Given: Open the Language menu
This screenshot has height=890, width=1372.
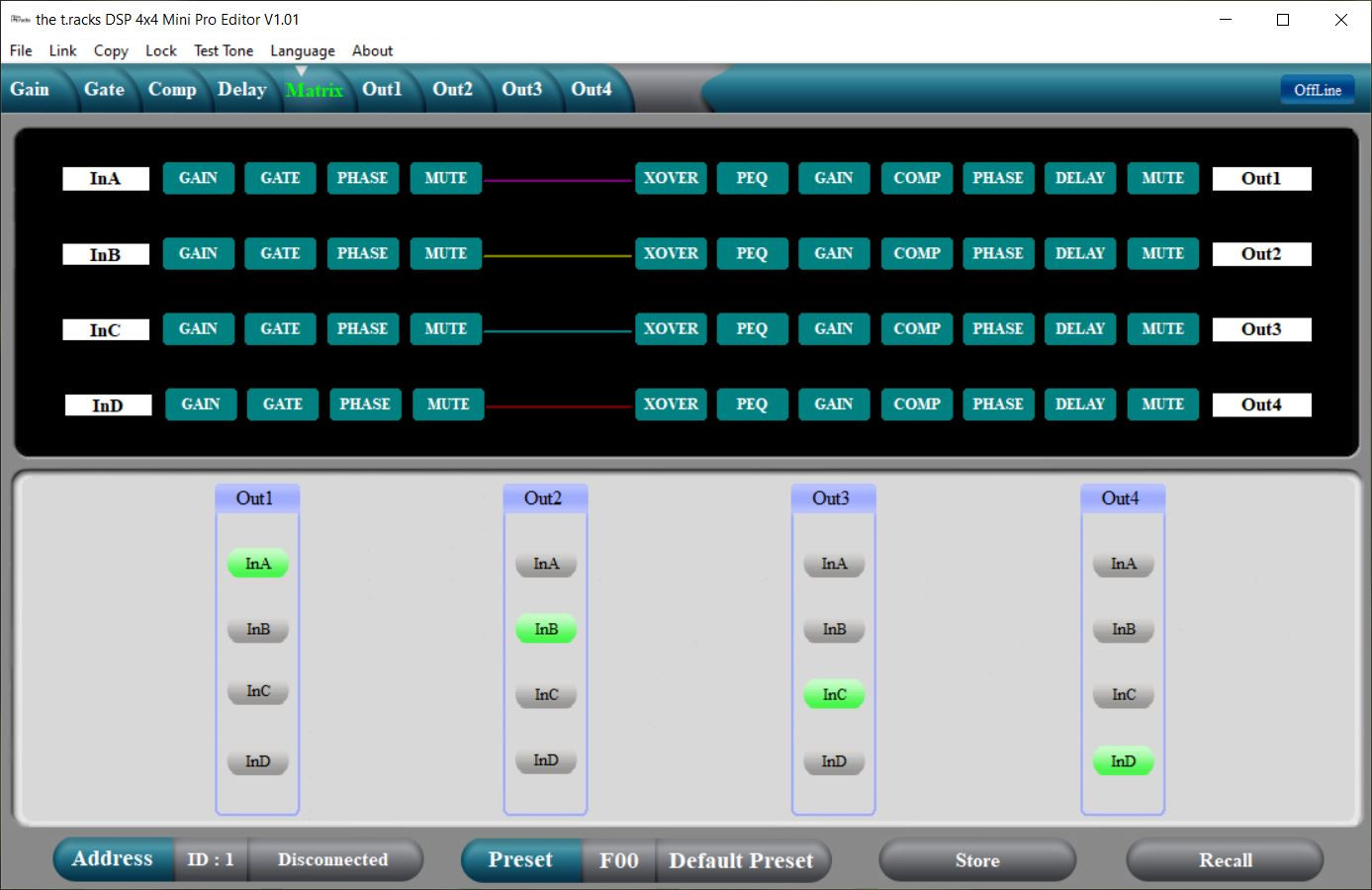Looking at the screenshot, I should 303,50.
